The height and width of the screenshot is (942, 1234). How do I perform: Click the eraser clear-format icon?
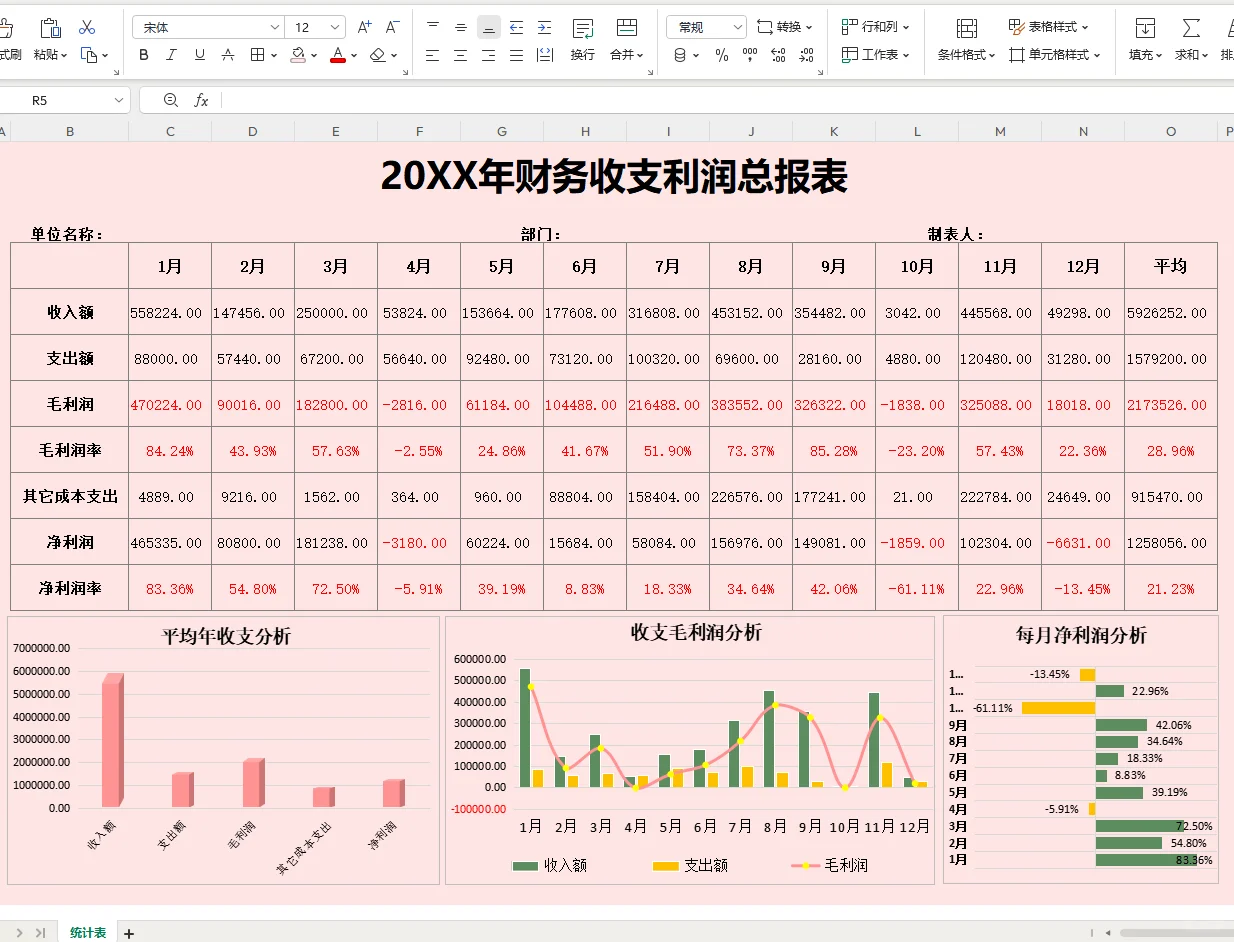pyautogui.click(x=377, y=55)
